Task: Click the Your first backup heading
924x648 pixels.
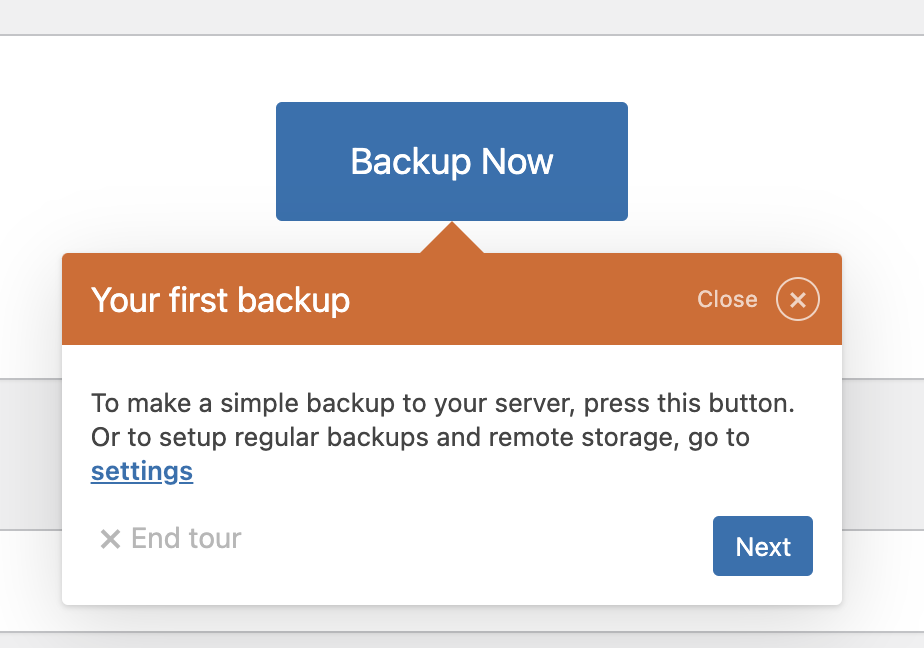Action: [220, 300]
